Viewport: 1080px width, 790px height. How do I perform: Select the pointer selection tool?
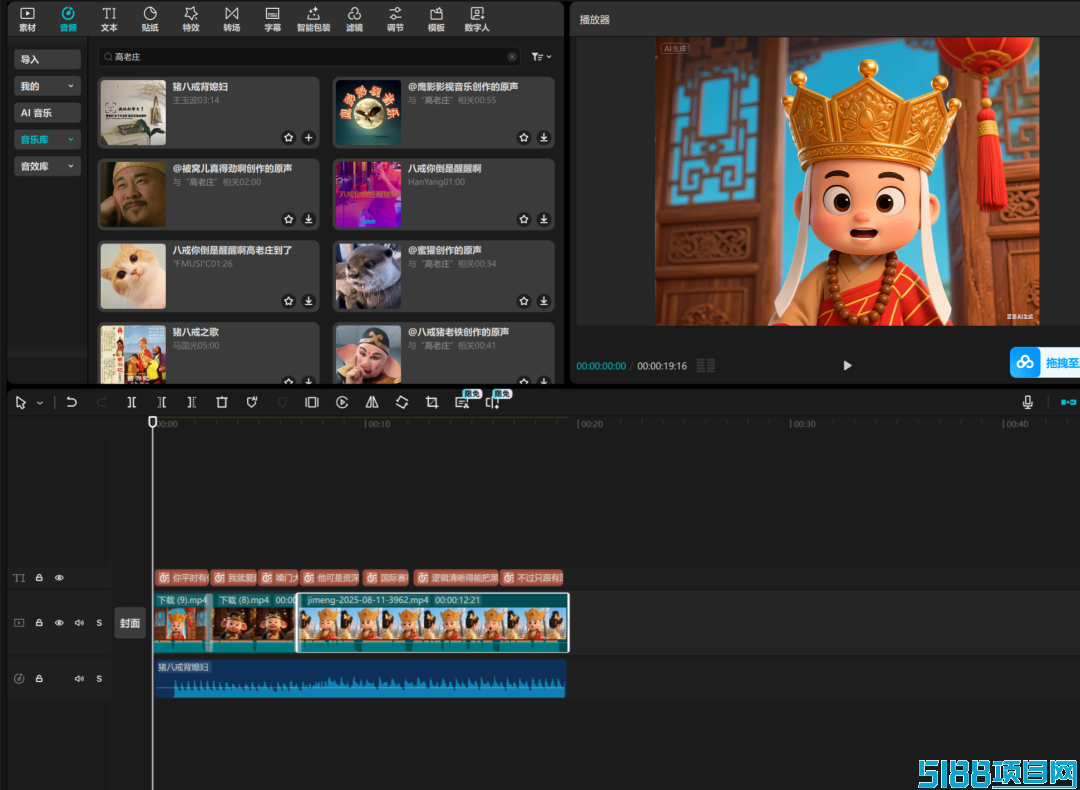tap(21, 403)
